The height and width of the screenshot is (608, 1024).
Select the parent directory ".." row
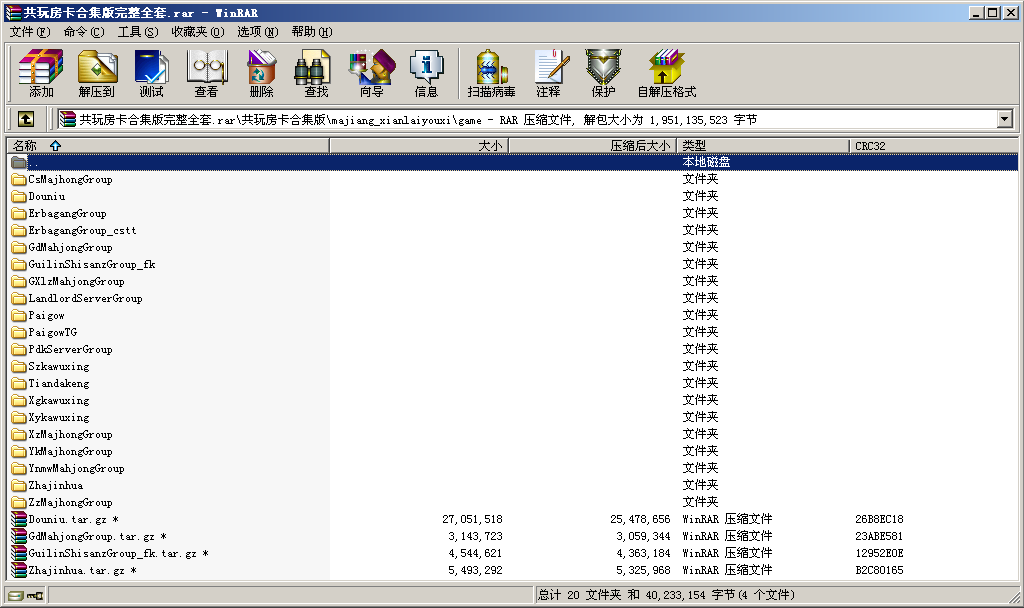34,162
